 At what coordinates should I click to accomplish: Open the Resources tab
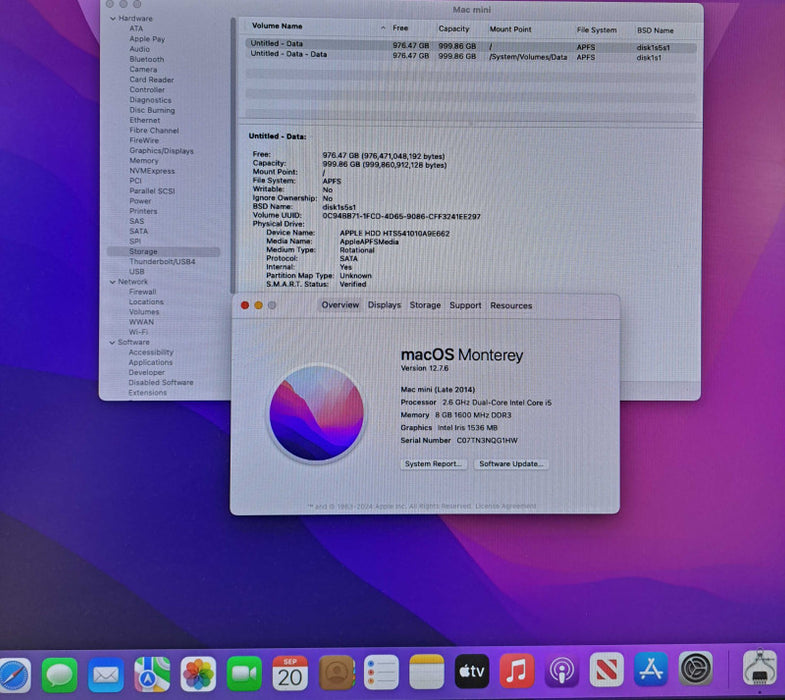click(511, 305)
